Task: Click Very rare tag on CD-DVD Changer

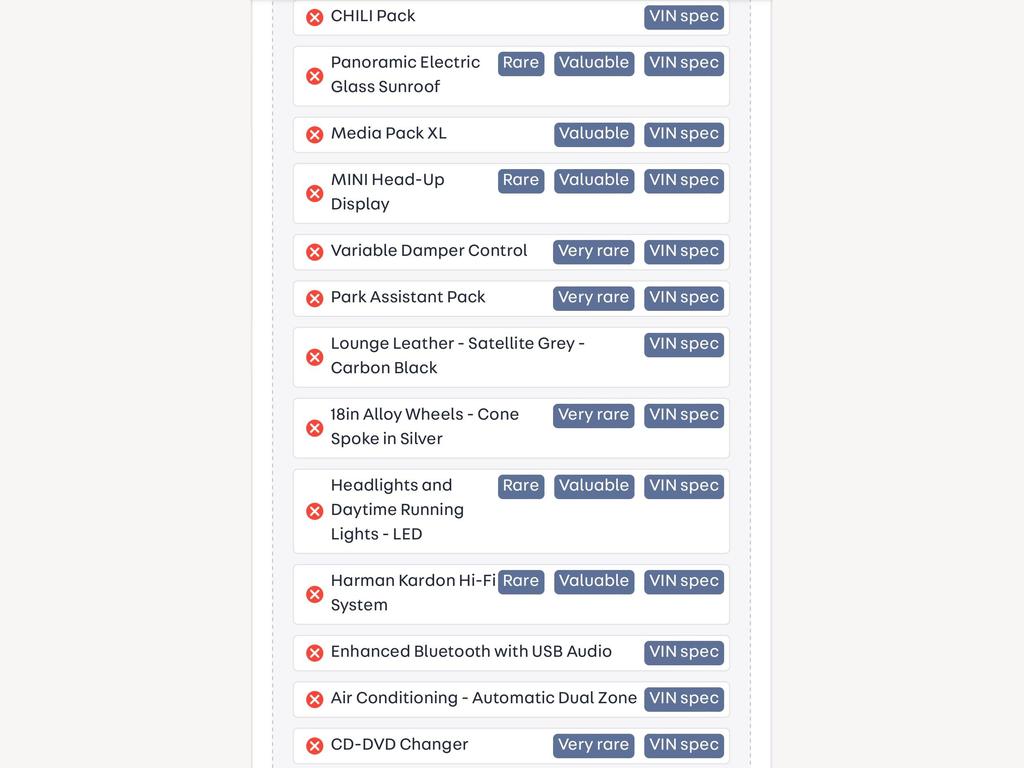Action: coord(593,746)
